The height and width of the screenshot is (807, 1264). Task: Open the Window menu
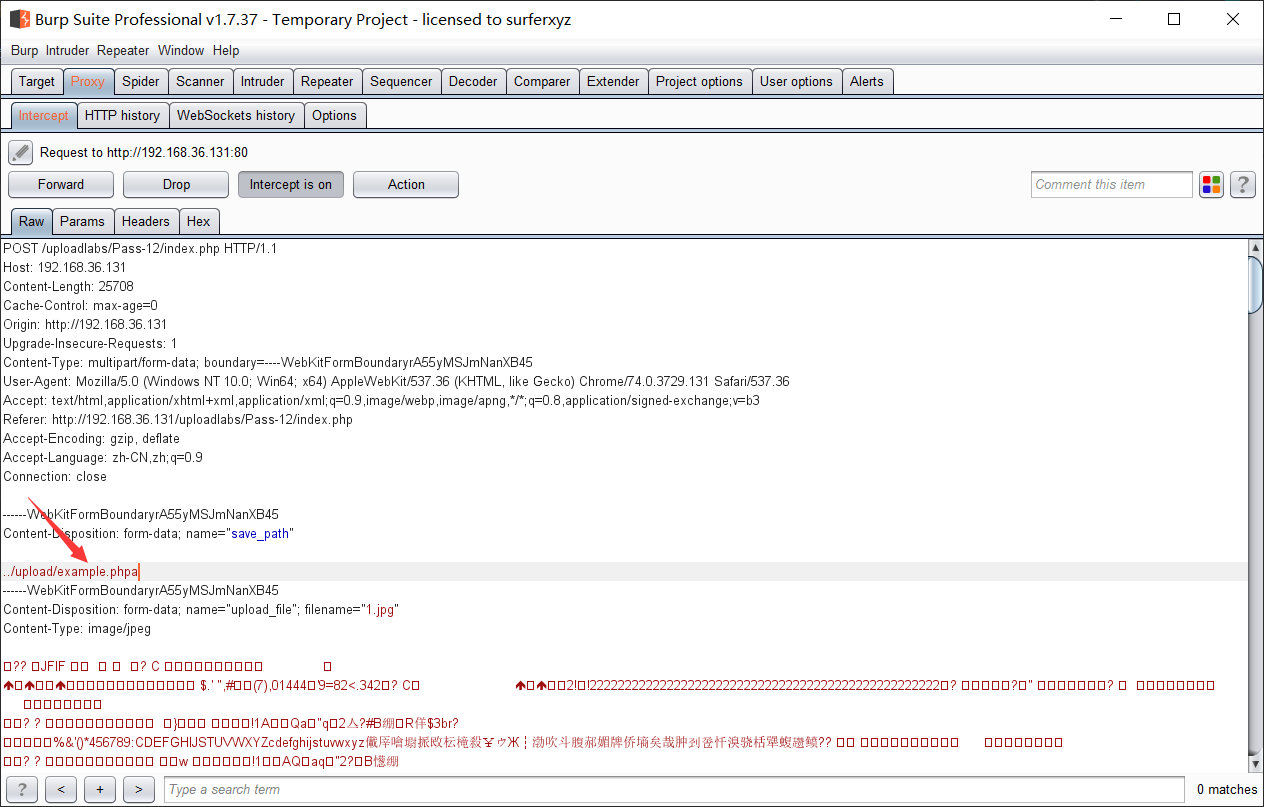pyautogui.click(x=181, y=50)
